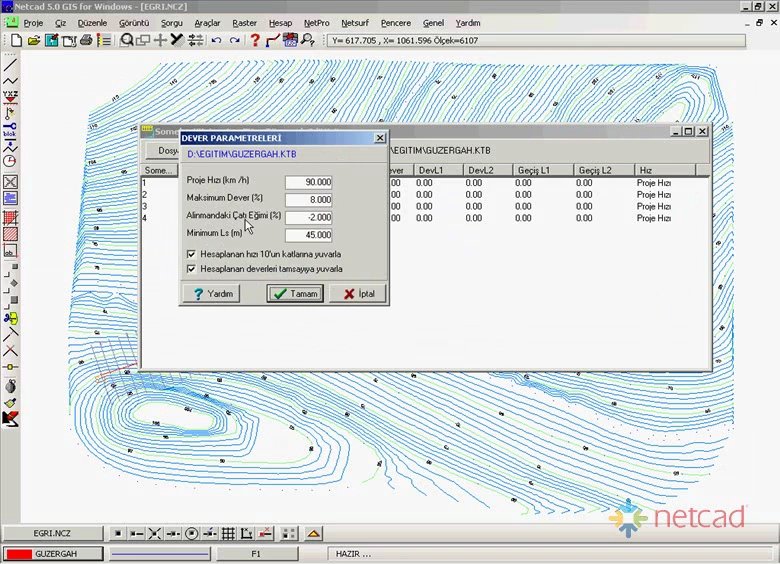The image size is (780, 564).
Task: Open a file with the folder icon
Action: coord(33,41)
